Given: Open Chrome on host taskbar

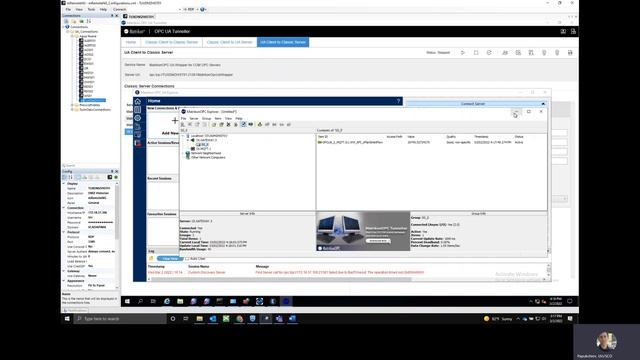Looking at the screenshot, I should pos(239,319).
